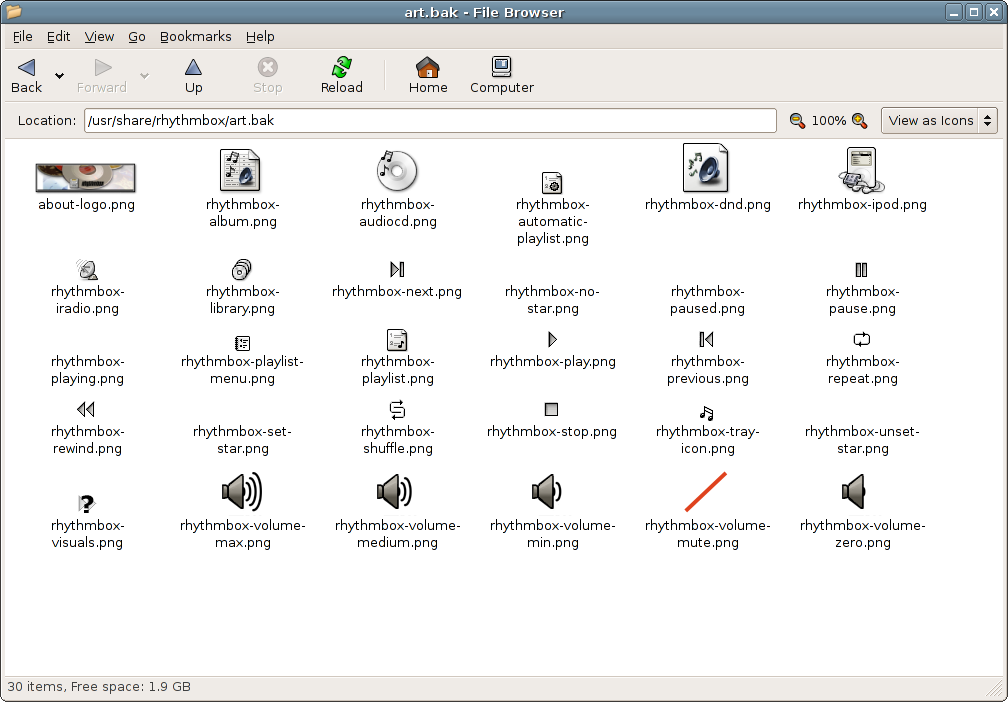The image size is (1008, 702).
Task: Open the Bookmarks menu
Action: pos(195,37)
